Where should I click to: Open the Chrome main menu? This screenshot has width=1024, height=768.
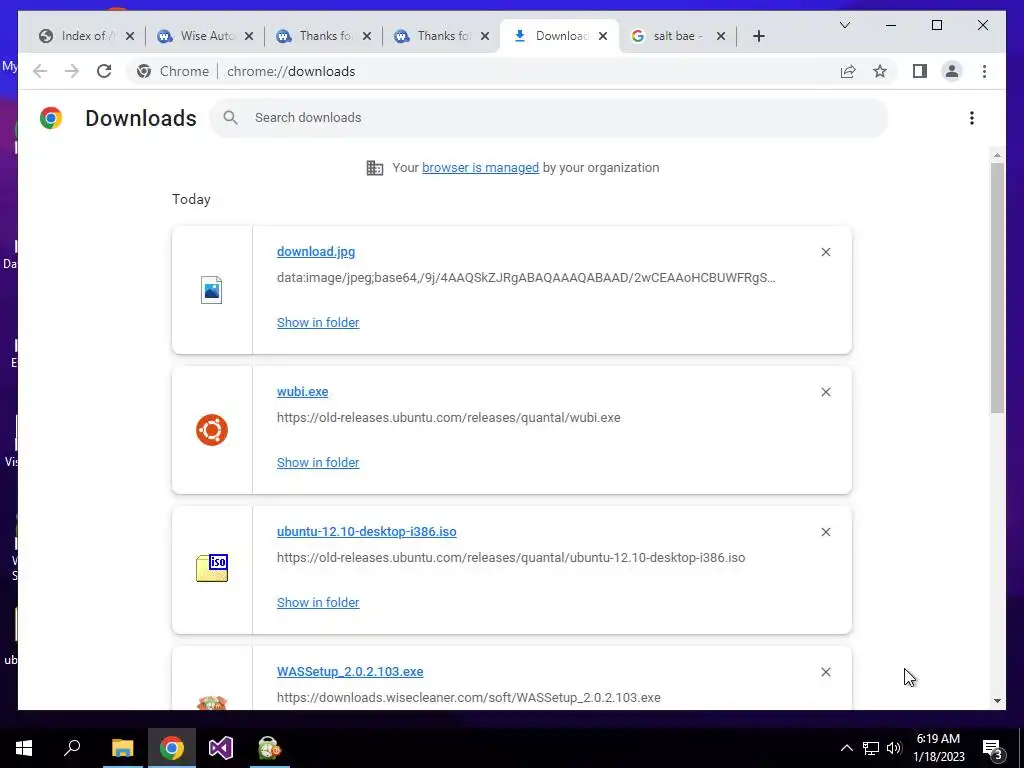985,71
